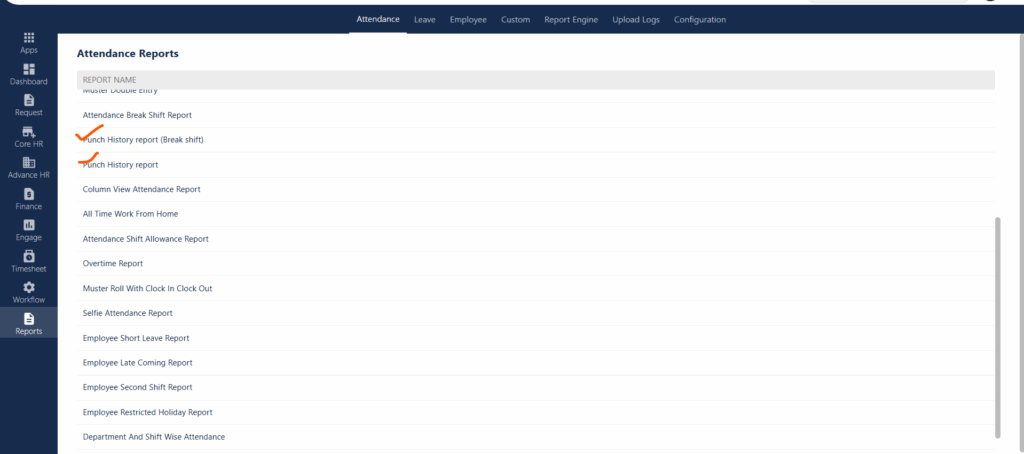Switch to the Leave tab
The image size is (1024, 454).
pyautogui.click(x=424, y=19)
